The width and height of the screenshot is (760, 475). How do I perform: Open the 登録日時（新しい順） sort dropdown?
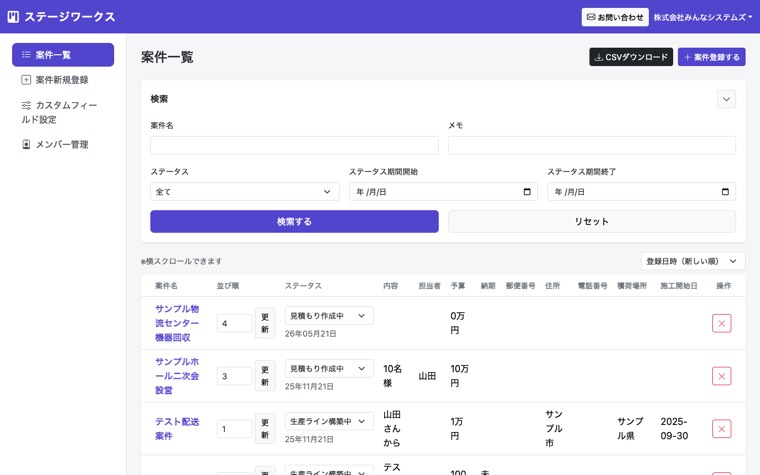(693, 261)
